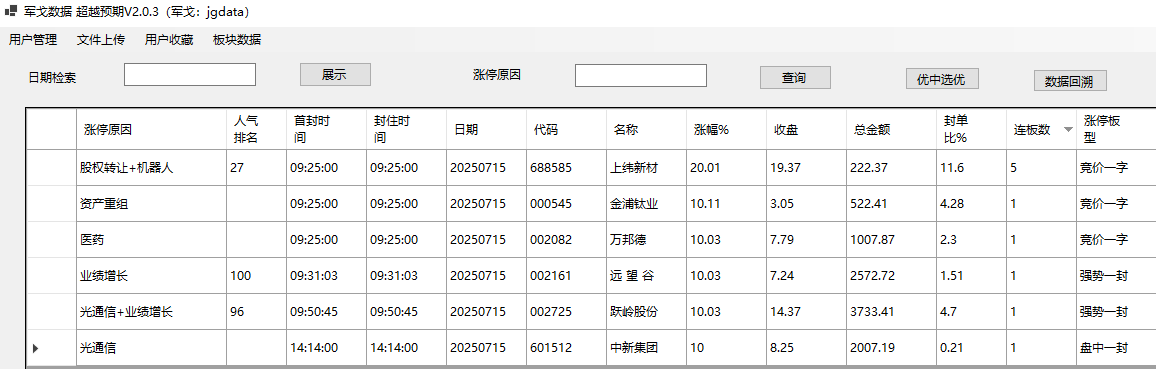Open the 用户收藏 menu

pos(169,41)
